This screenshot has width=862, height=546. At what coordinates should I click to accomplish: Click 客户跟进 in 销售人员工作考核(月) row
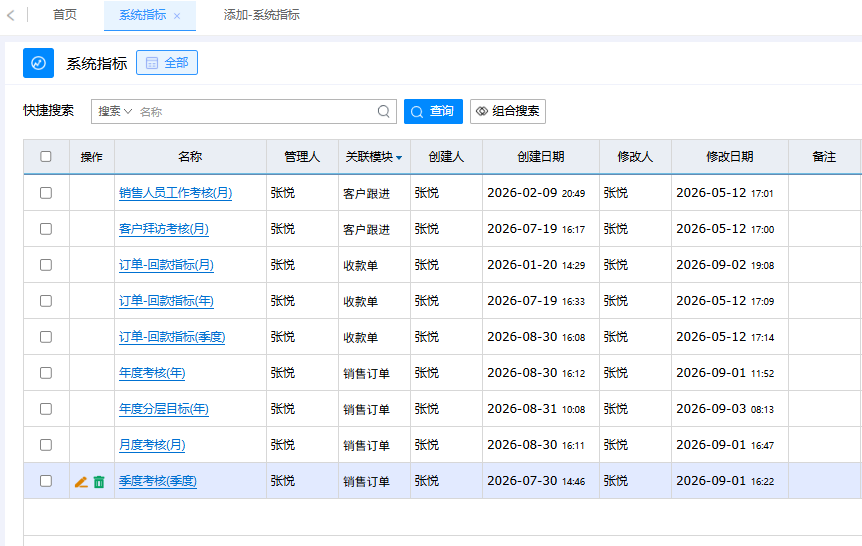click(367, 194)
